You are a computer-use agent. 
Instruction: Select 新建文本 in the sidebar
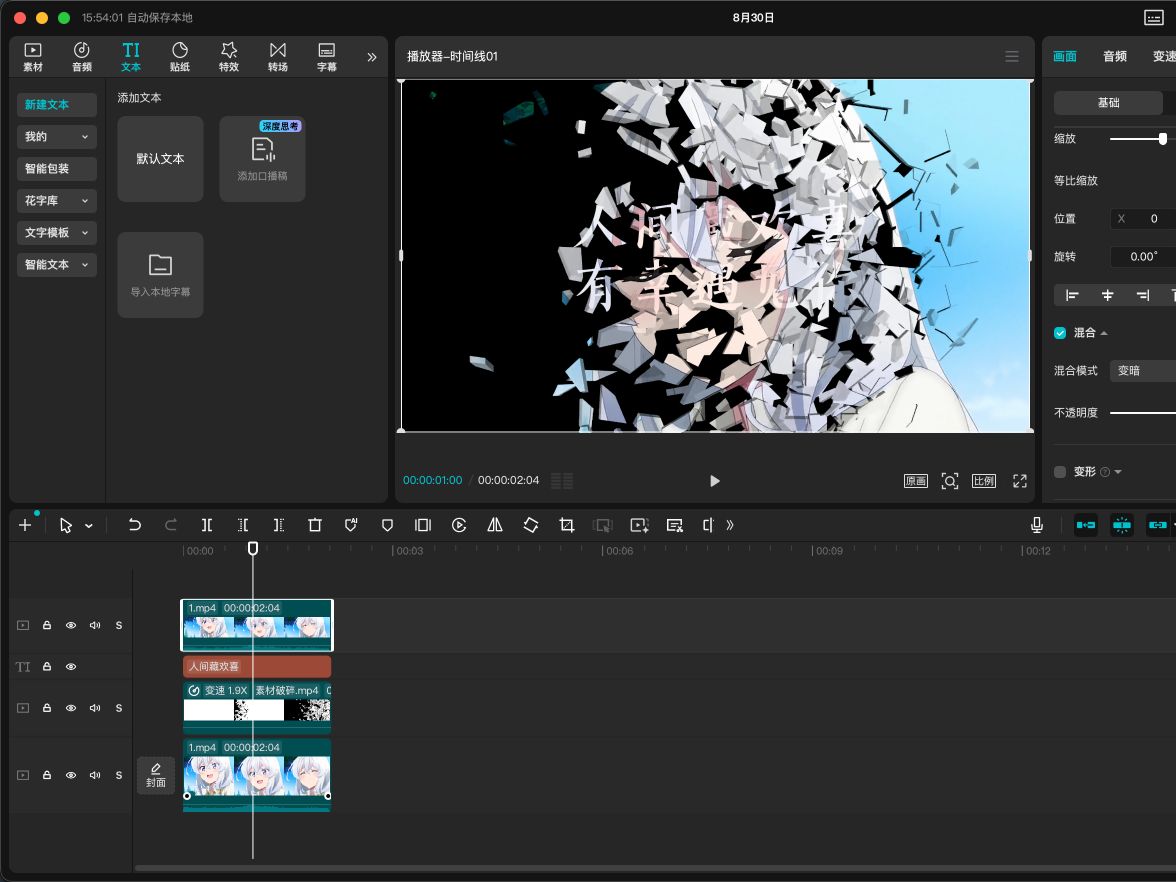pyautogui.click(x=57, y=104)
